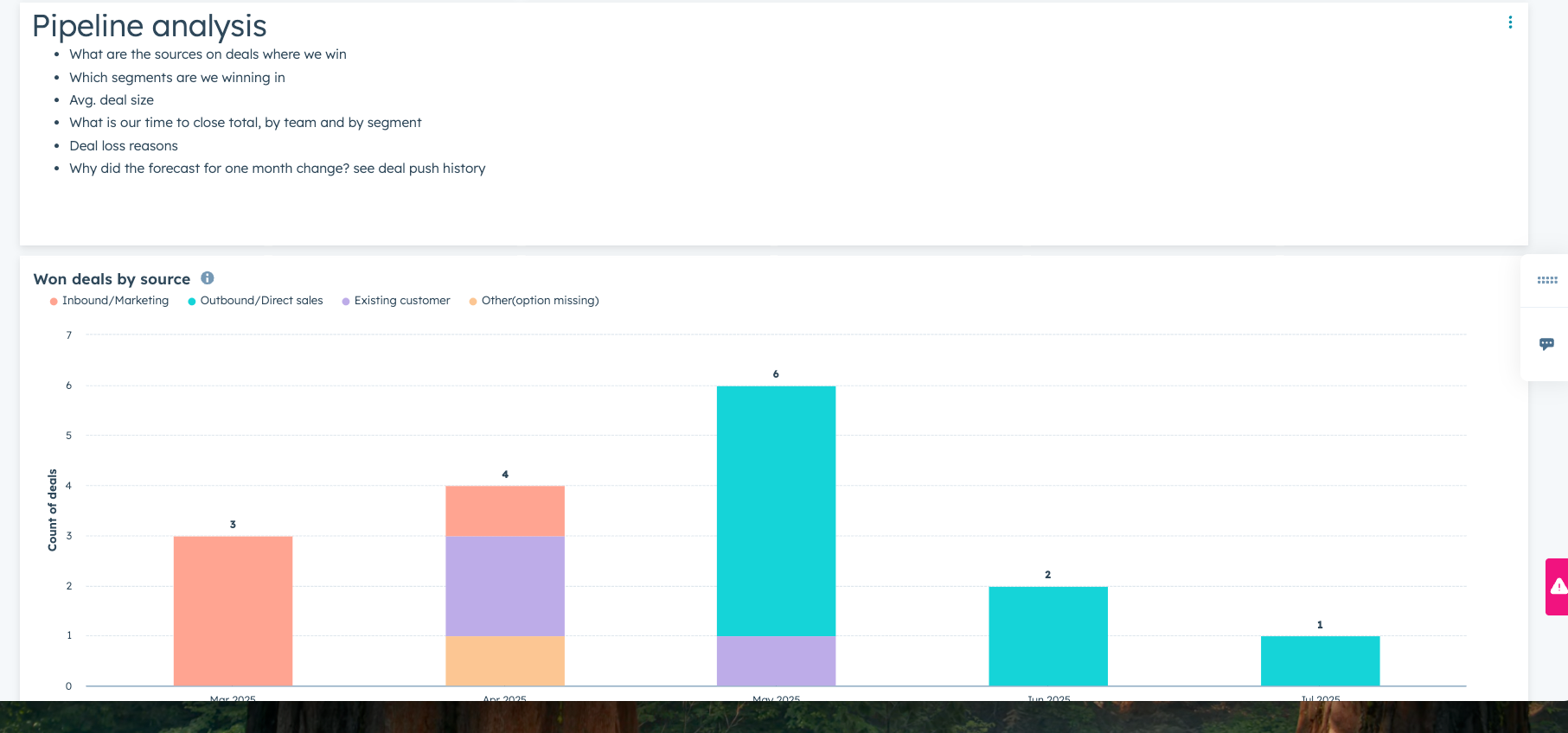1568x733 pixels.
Task: Click the Count of deals axis label
Action: coord(53,510)
